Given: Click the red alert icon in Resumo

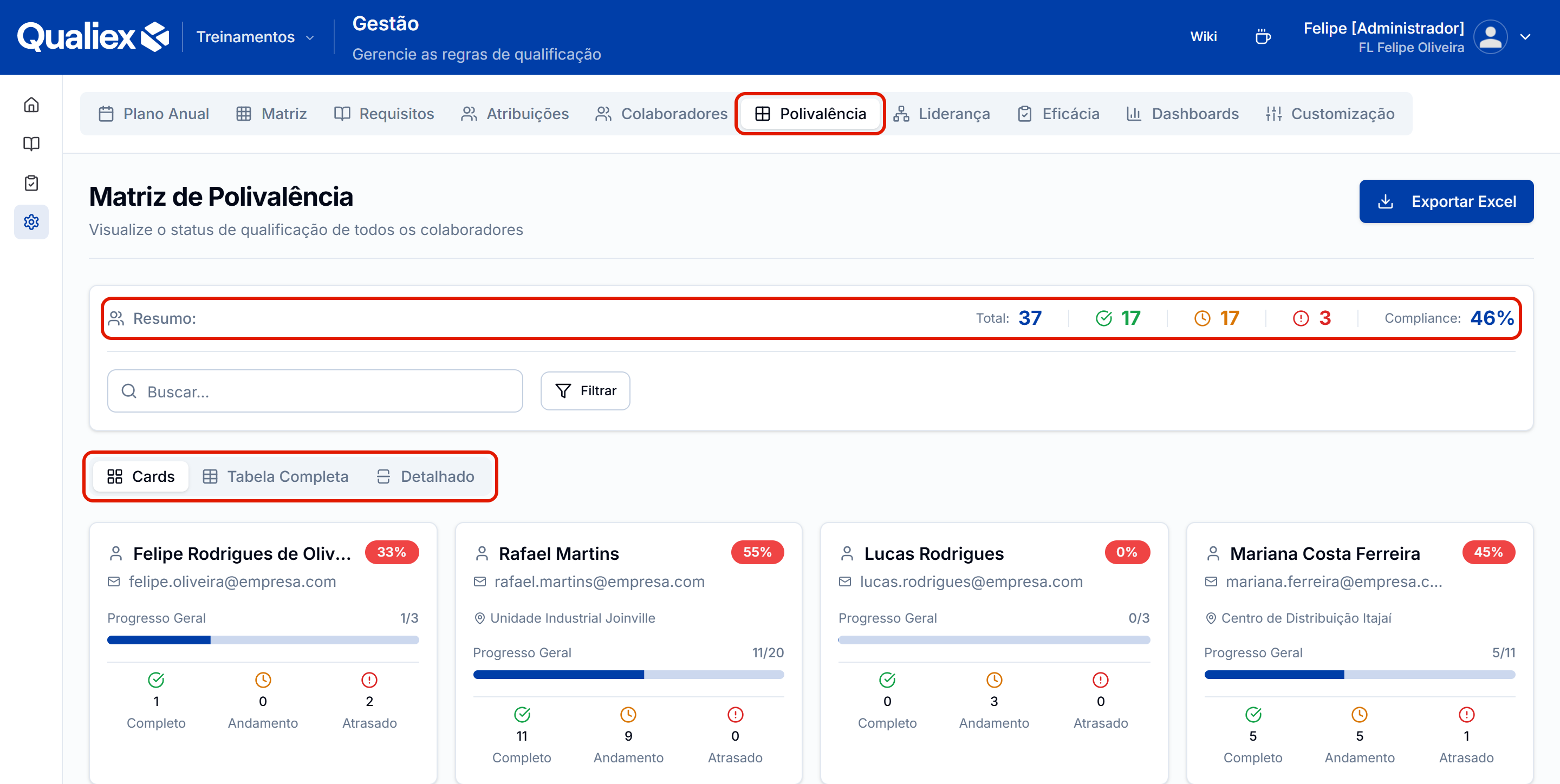Looking at the screenshot, I should [1301, 318].
